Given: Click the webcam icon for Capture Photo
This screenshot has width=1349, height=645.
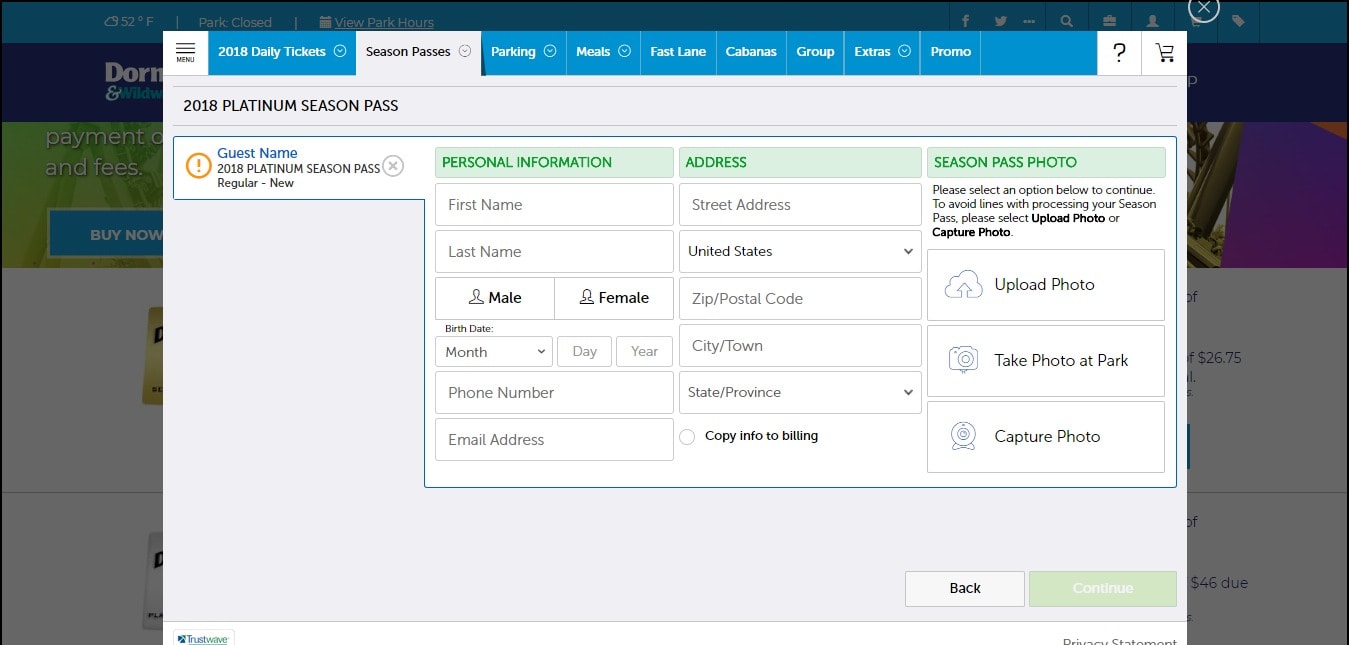Looking at the screenshot, I should tap(963, 436).
